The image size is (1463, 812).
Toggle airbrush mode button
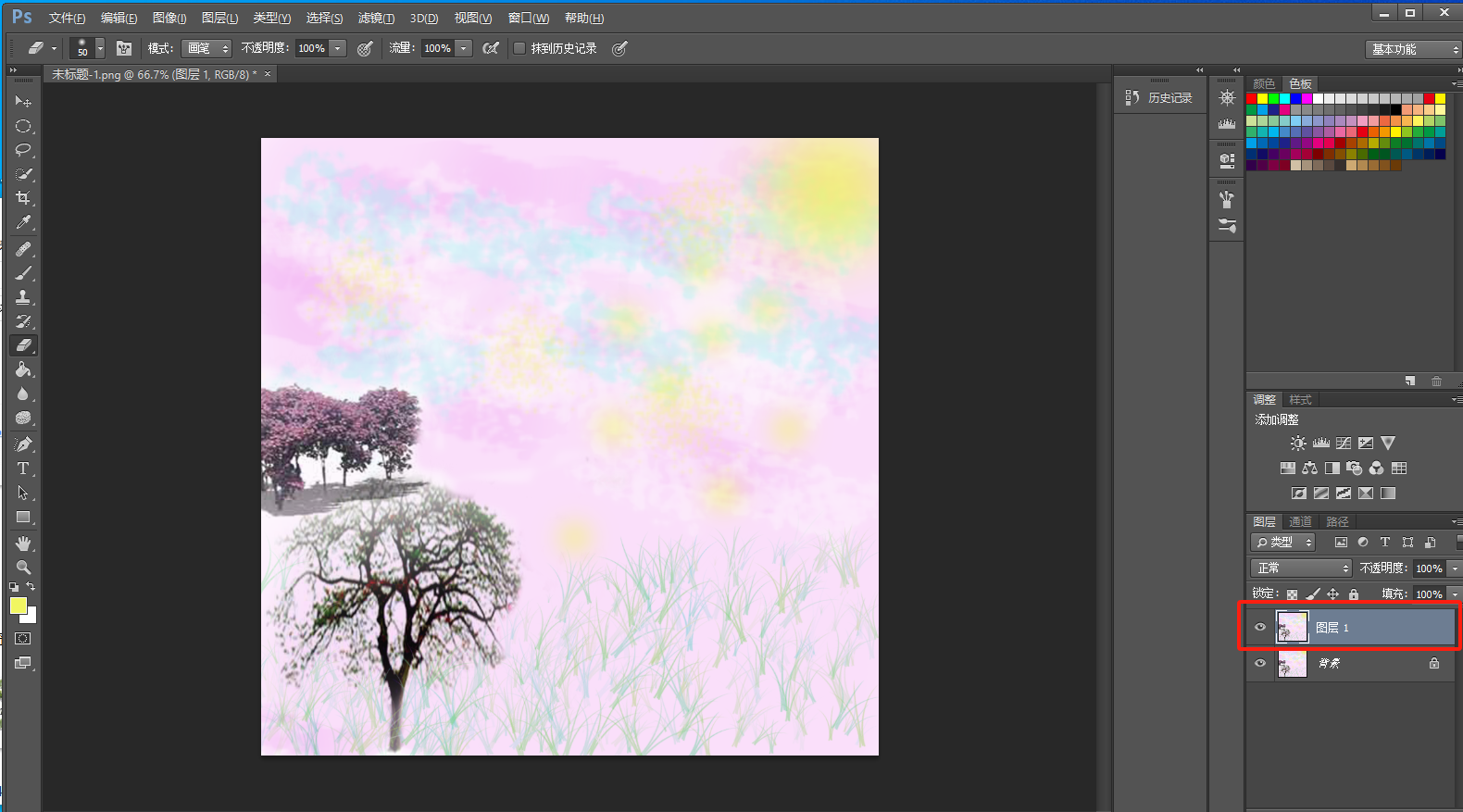click(x=491, y=48)
